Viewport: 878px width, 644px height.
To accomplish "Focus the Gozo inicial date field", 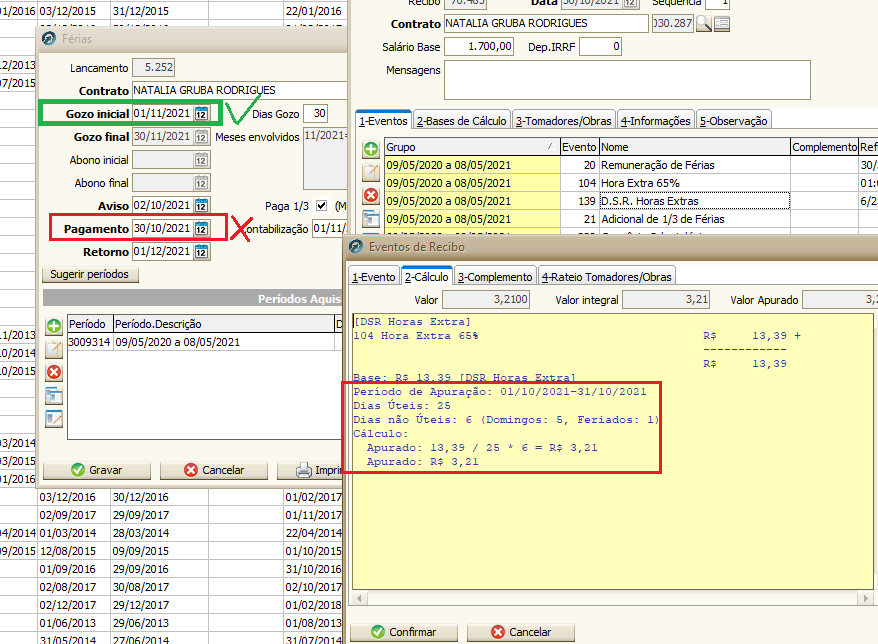I will tap(164, 114).
